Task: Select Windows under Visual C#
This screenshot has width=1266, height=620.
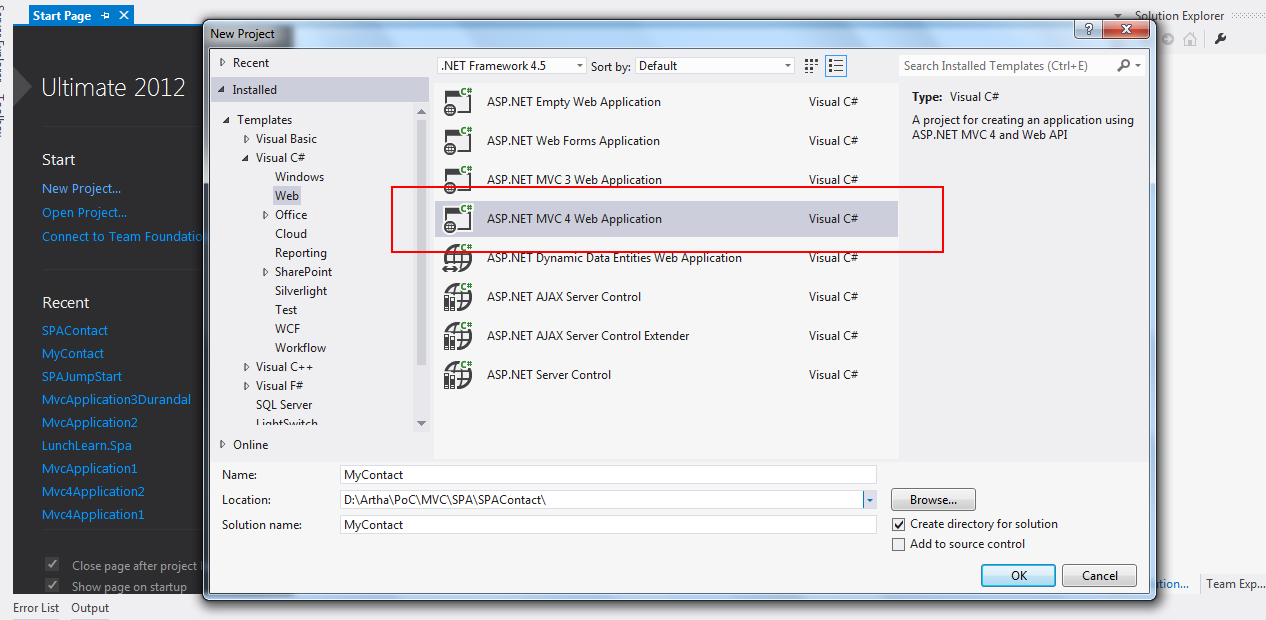Action: pos(299,177)
